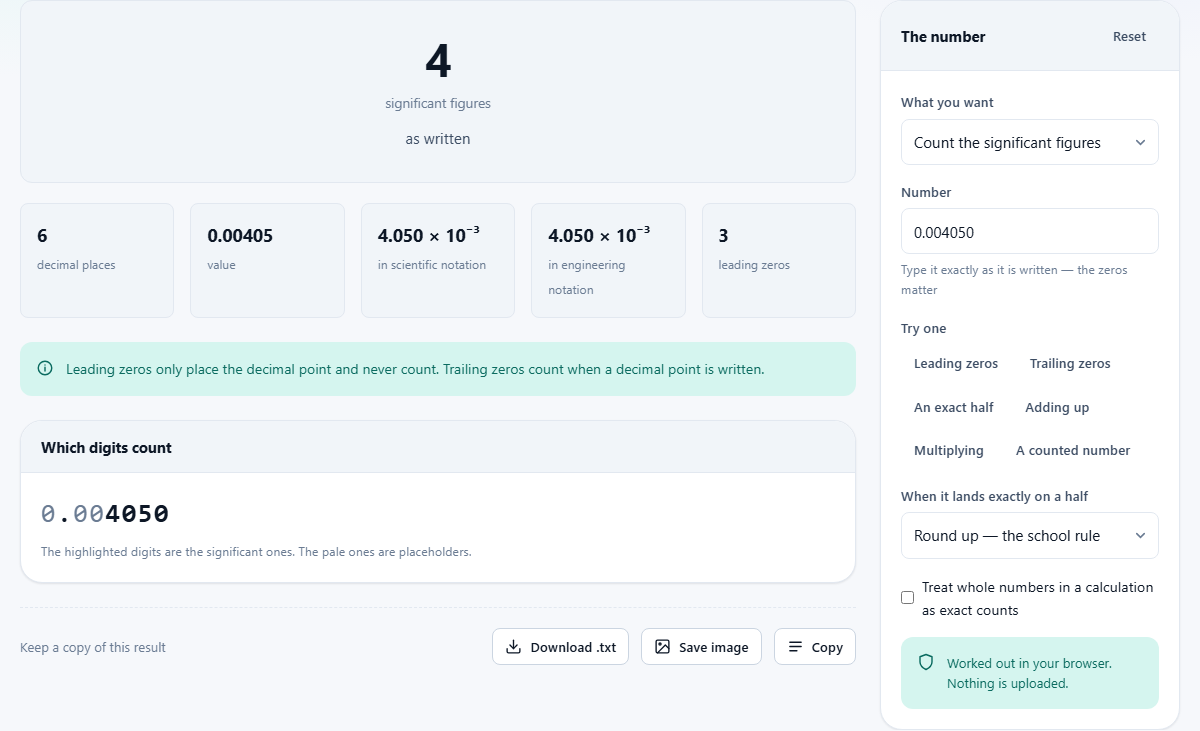Click the highlighted digits 0.004050 display

click(105, 514)
